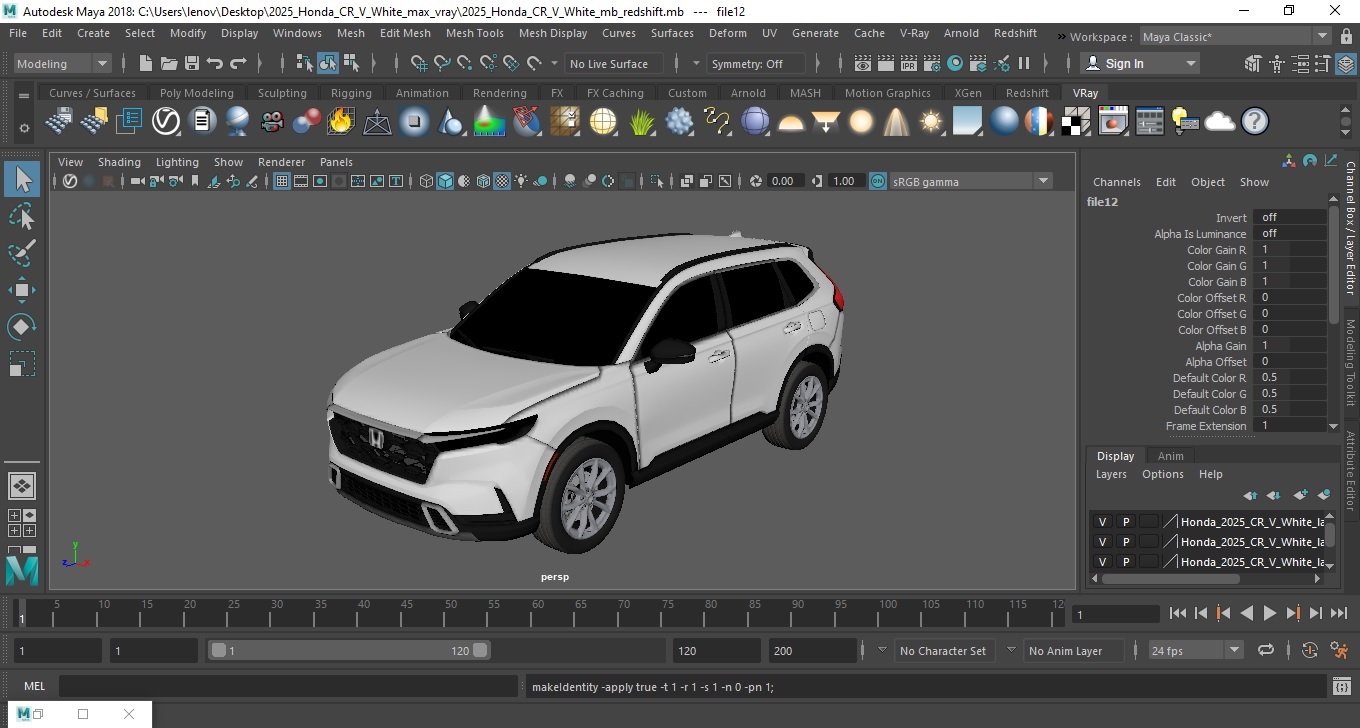The image size is (1360, 728).
Task: Activate the Rotate tool in the toolbox
Action: [22, 327]
